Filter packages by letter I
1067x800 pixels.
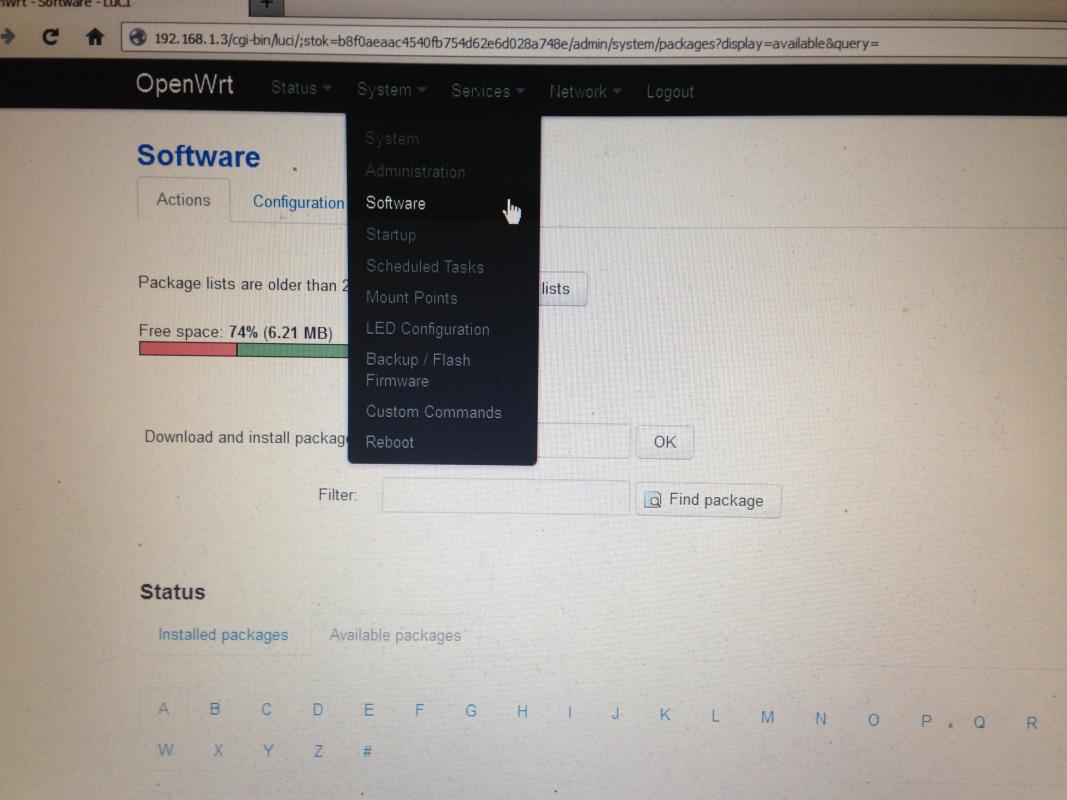570,712
